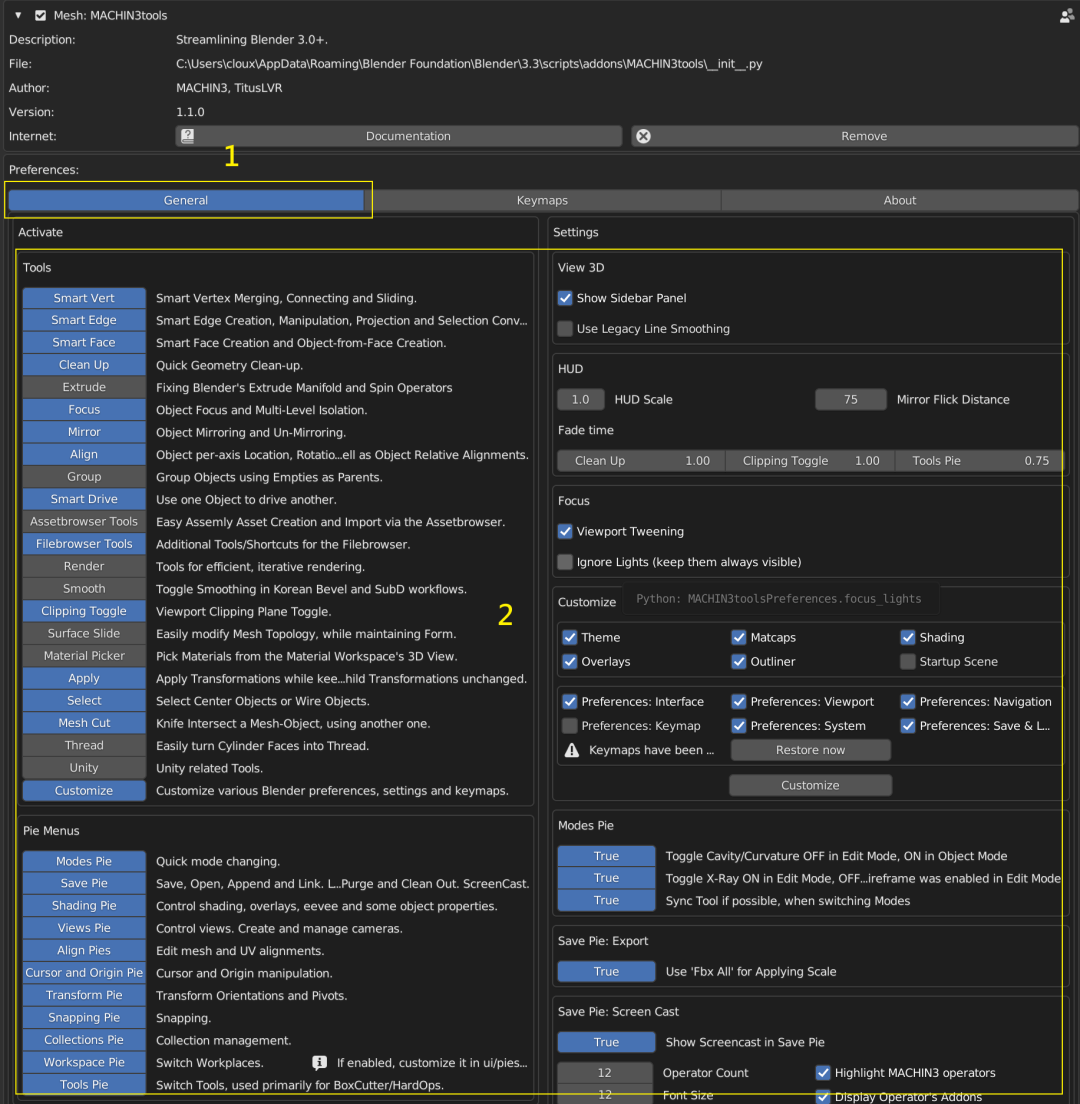Screen dimensions: 1080x1104
Task: Uncheck Show Sidebar Panel
Action: [565, 298]
